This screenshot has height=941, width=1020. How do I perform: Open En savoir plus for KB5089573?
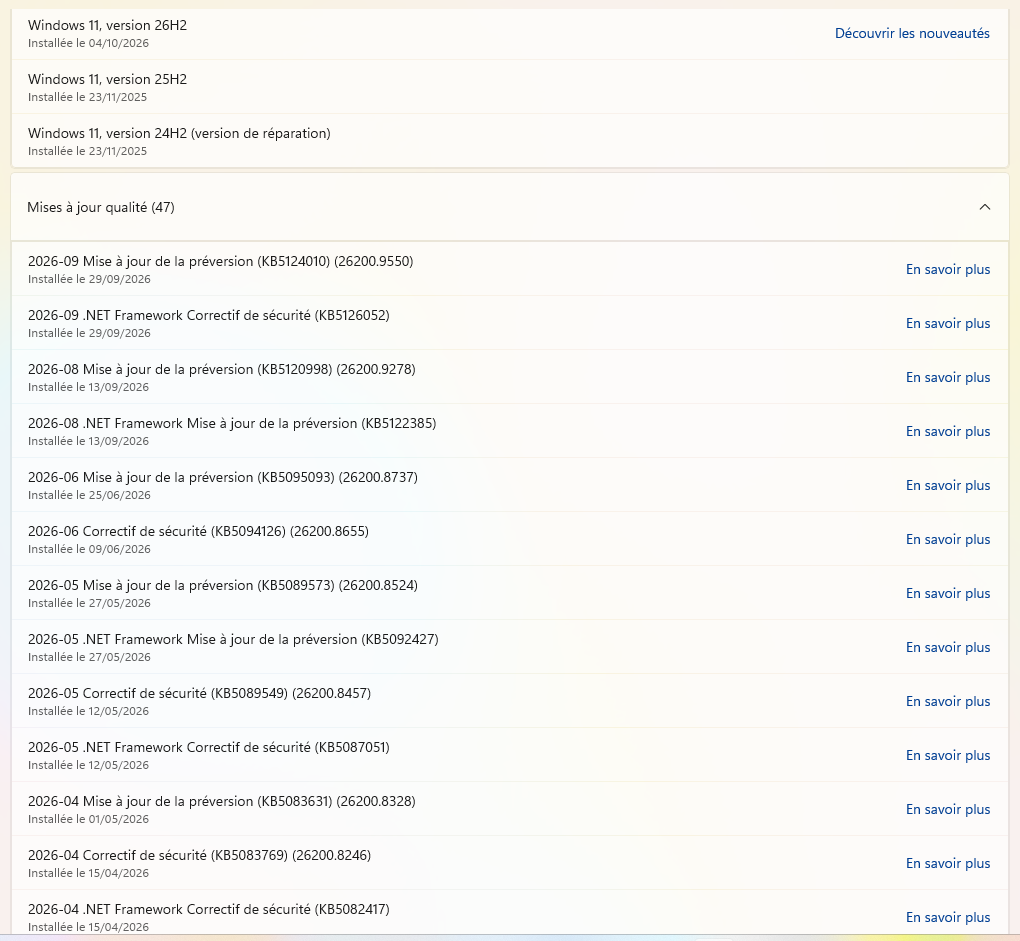point(948,593)
